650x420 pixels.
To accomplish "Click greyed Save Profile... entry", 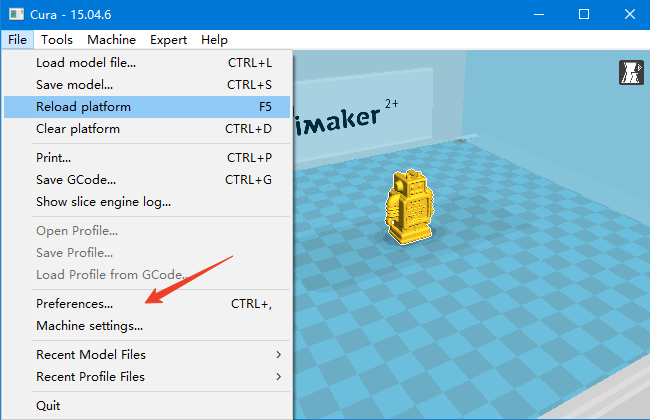I will pyautogui.click(x=147, y=253).
